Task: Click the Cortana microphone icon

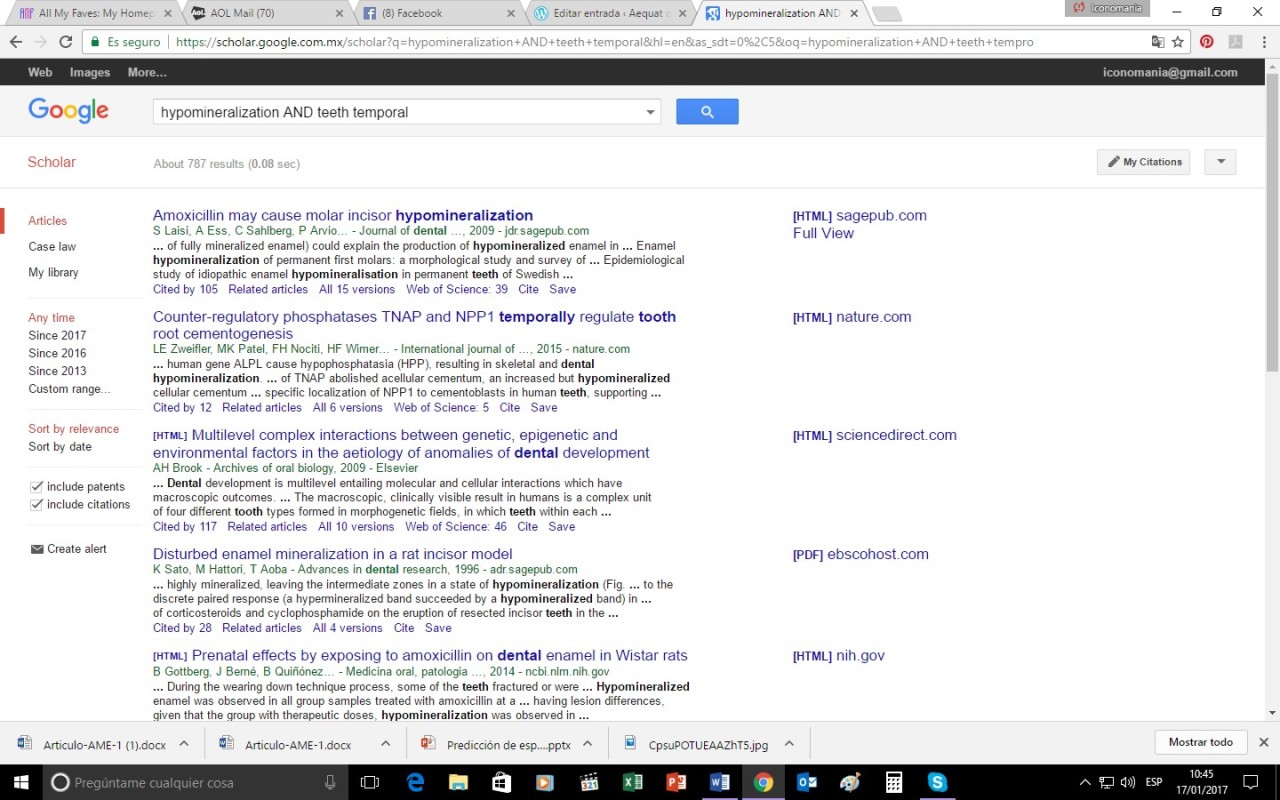Action: (x=330, y=782)
